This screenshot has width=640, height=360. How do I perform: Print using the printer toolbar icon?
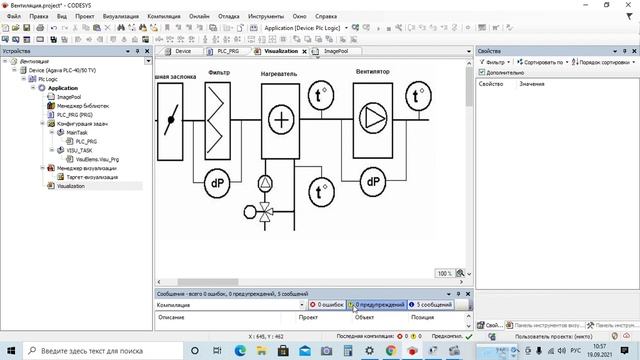(40, 28)
